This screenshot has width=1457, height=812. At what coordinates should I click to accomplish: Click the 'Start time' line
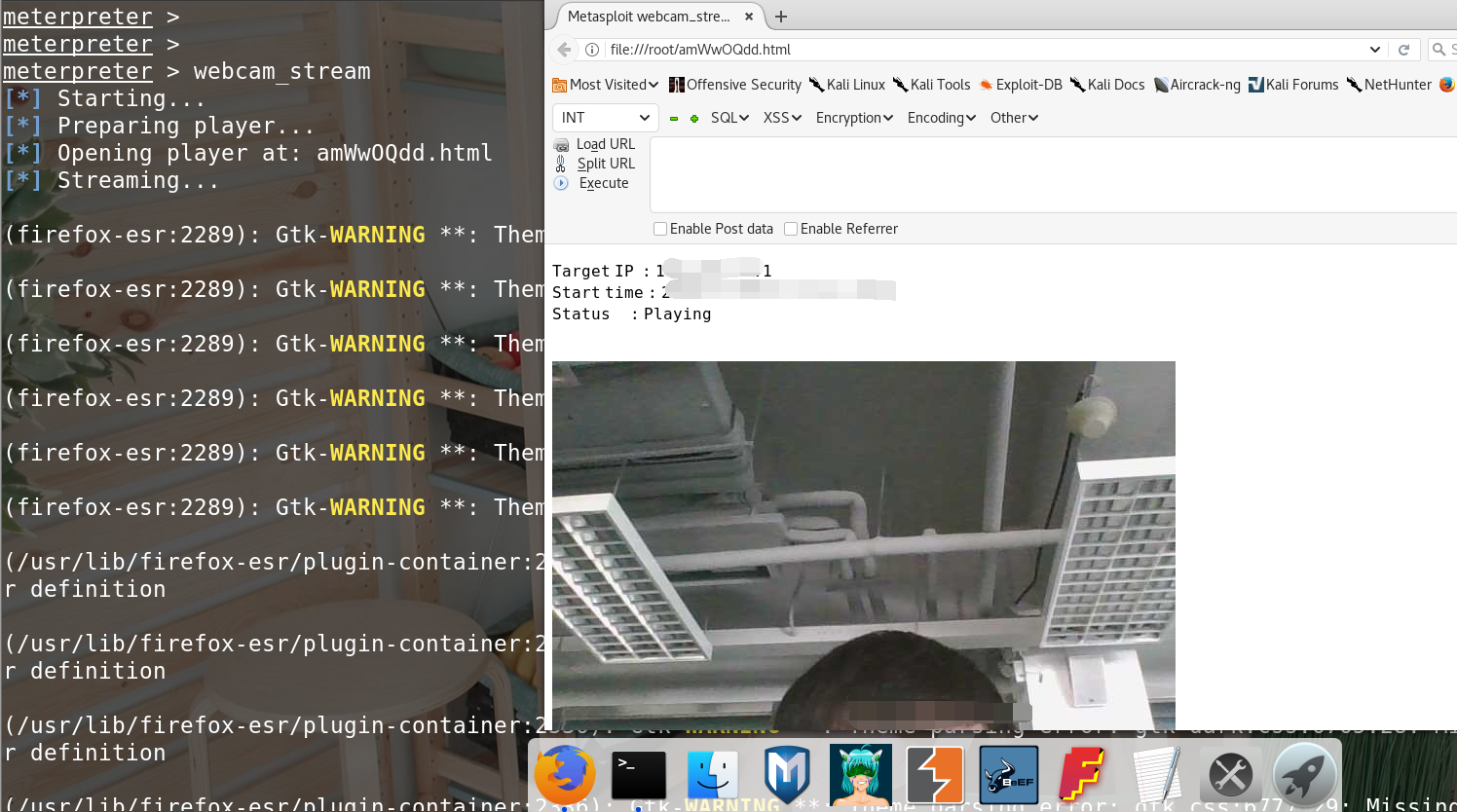724,292
